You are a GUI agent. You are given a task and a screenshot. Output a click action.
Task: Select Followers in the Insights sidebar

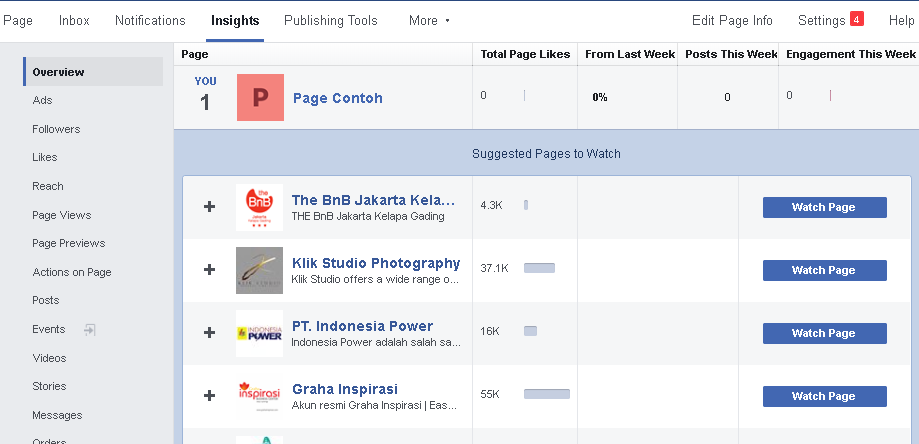pyautogui.click(x=56, y=129)
